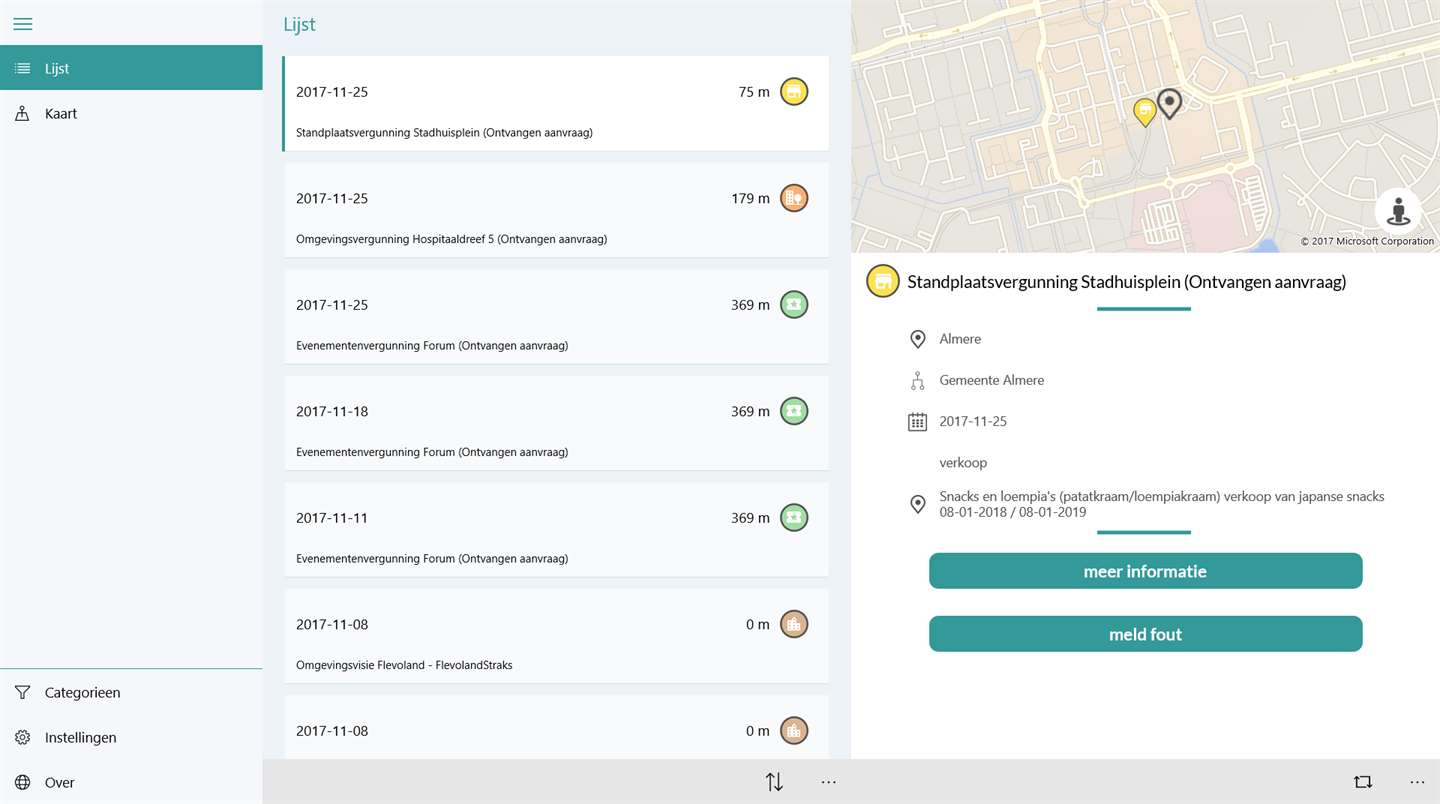Open more options at far bottom right
The width and height of the screenshot is (1440, 804).
tap(1417, 782)
